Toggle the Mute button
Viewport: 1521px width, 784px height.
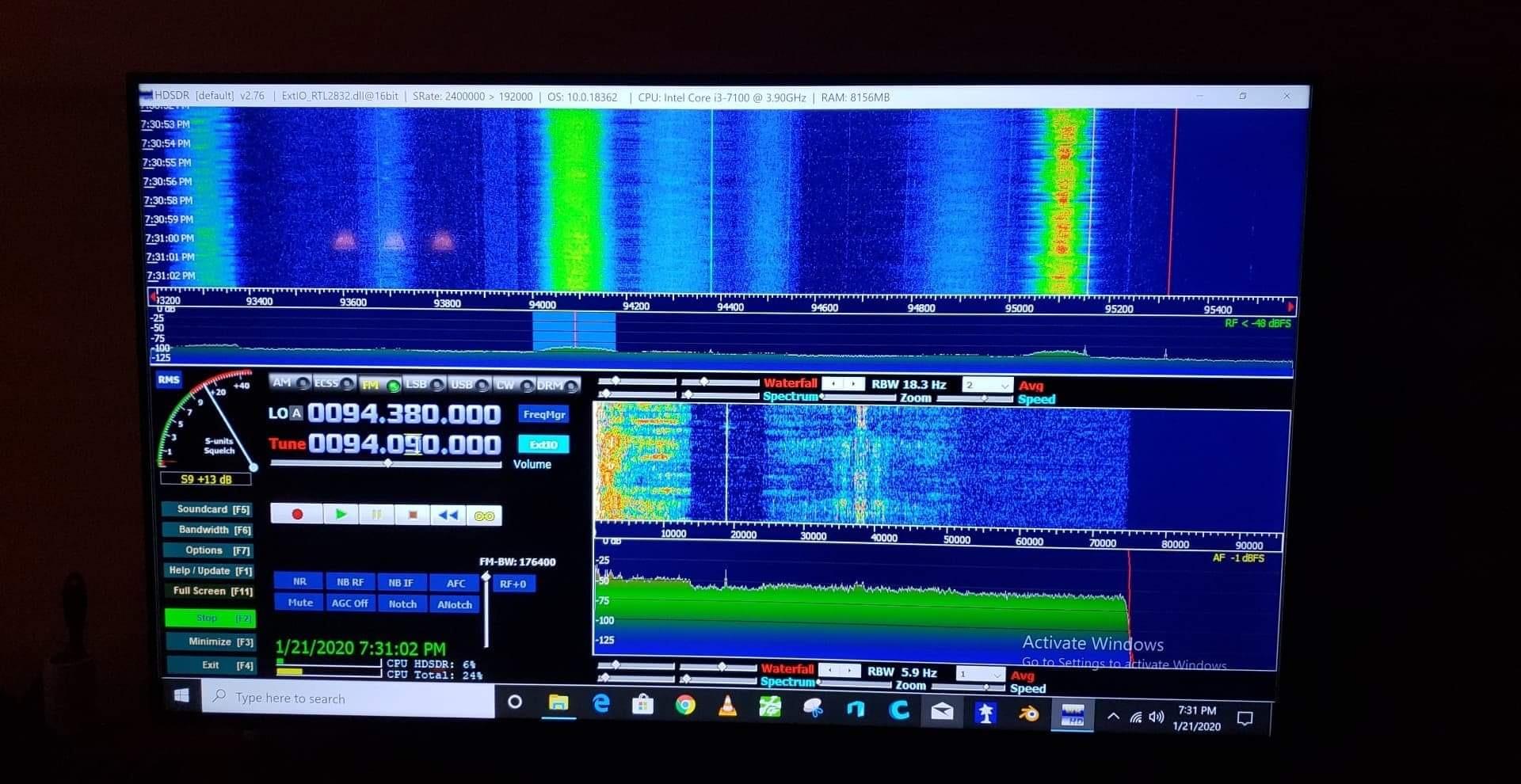299,603
